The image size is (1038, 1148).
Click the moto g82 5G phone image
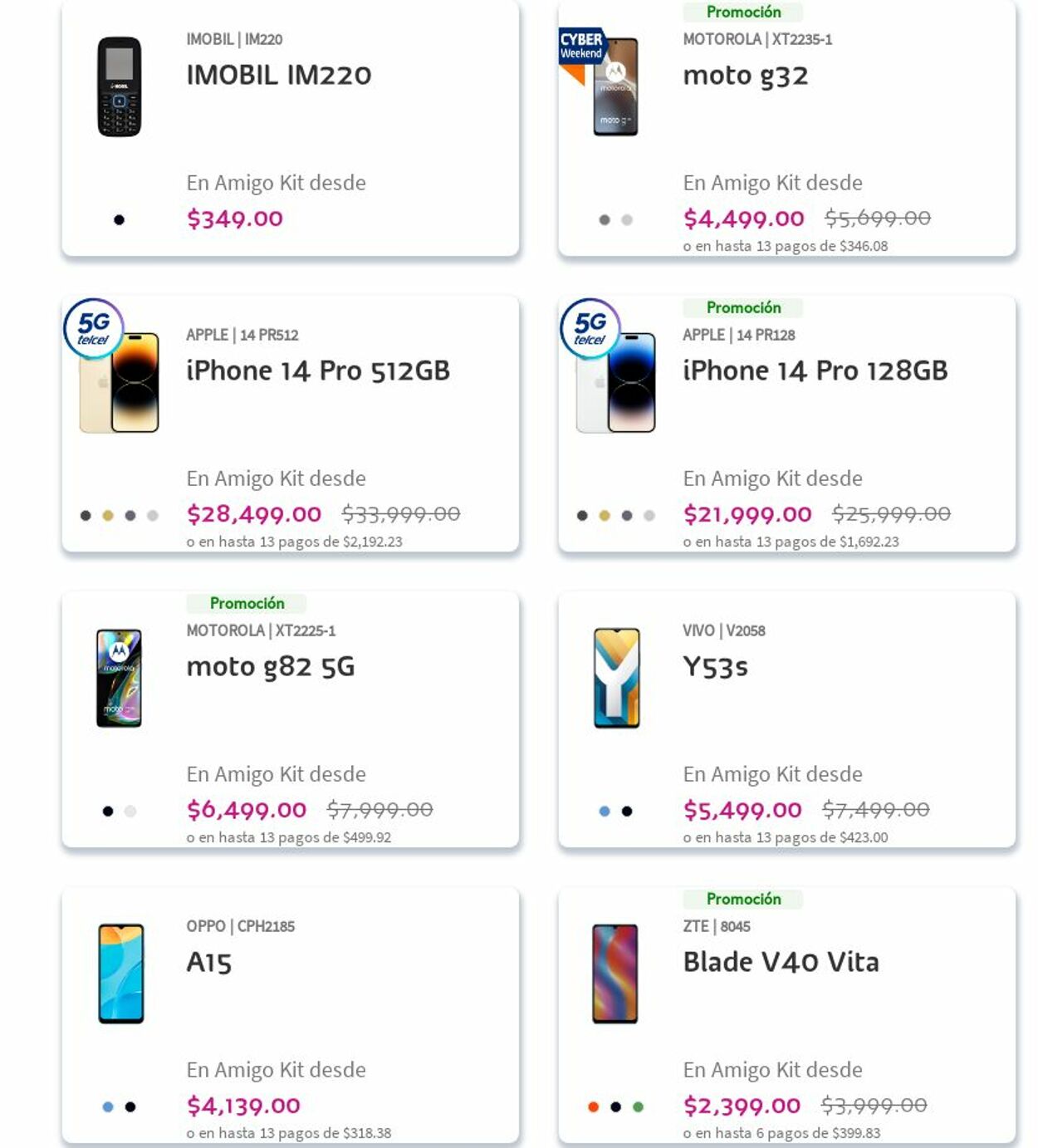pyautogui.click(x=120, y=678)
